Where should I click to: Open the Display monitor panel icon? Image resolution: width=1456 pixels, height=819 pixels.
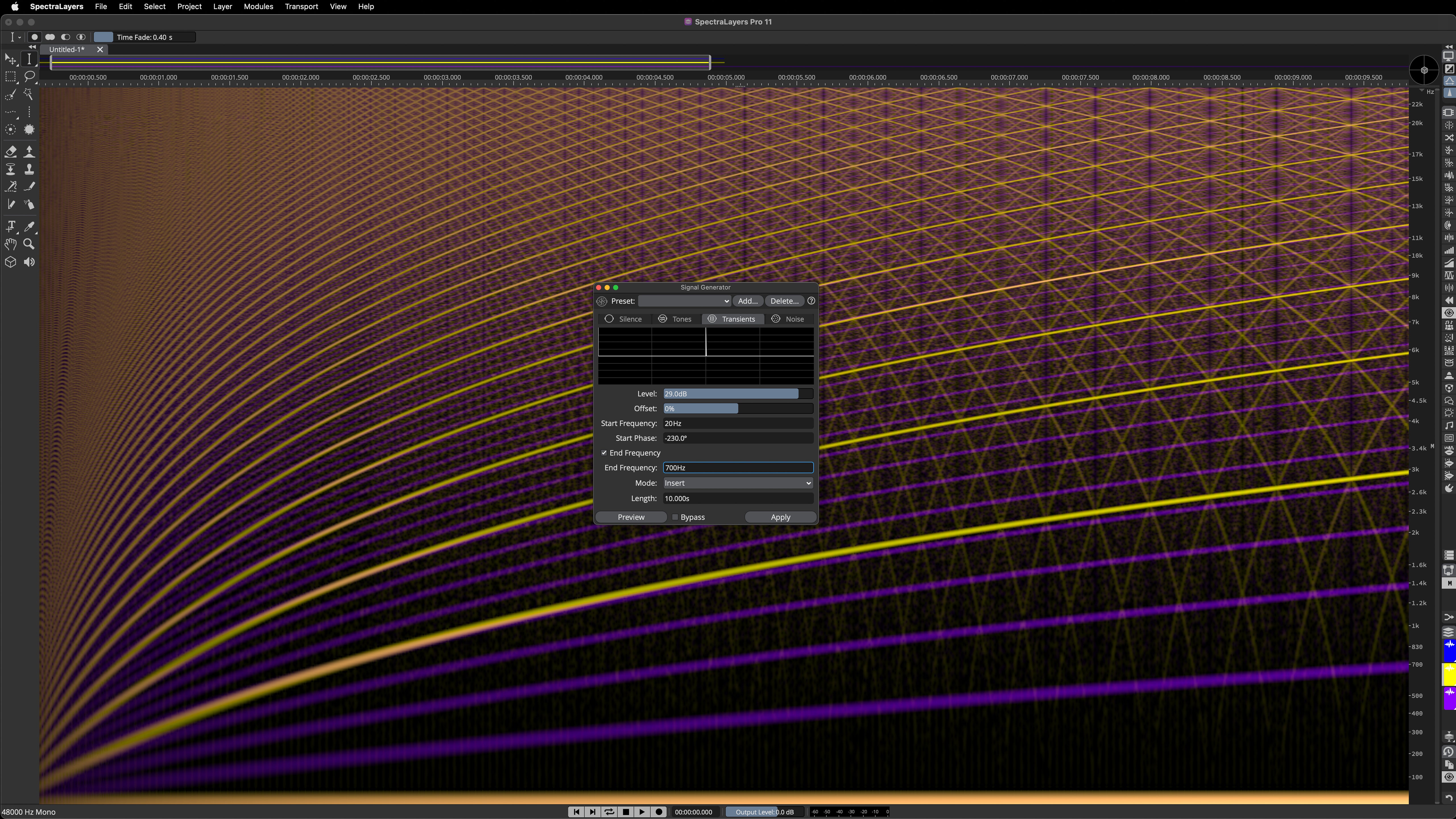pyautogui.click(x=1449, y=56)
